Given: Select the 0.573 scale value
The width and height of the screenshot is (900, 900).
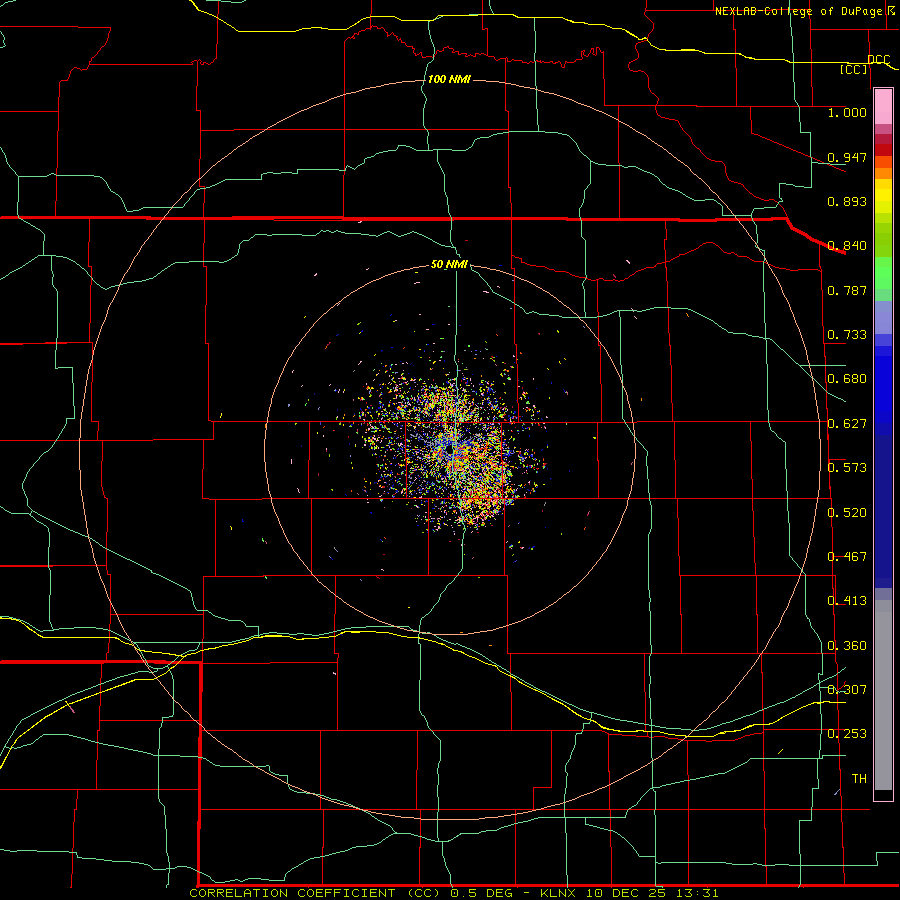Looking at the screenshot, I should pyautogui.click(x=847, y=468).
